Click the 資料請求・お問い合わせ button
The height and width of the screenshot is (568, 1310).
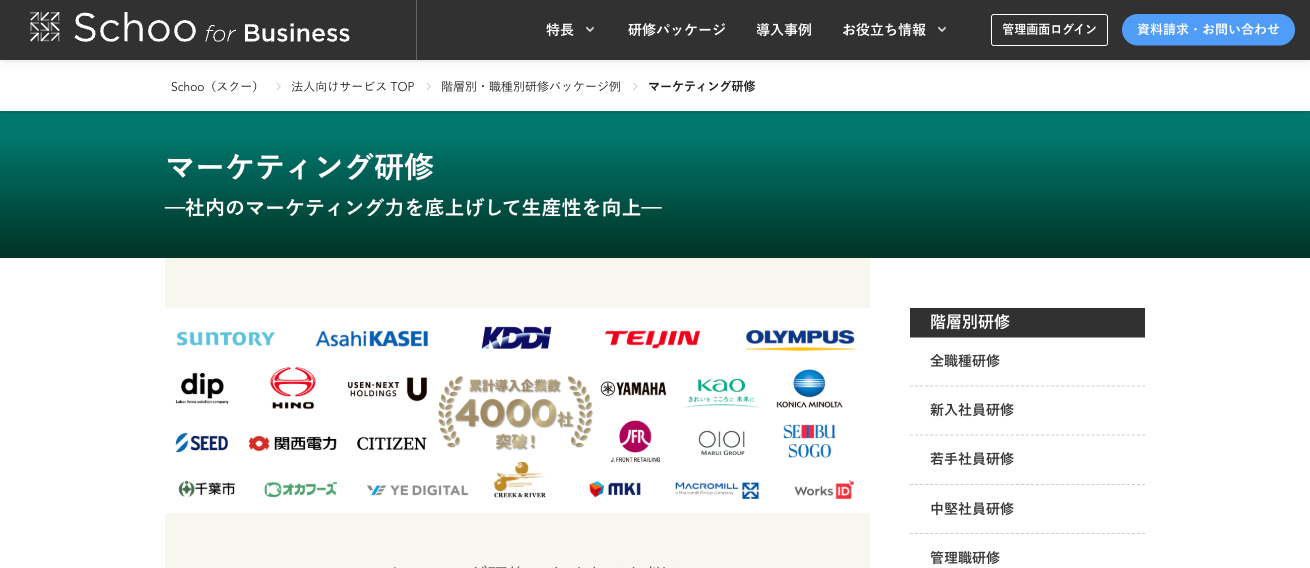(x=1208, y=30)
